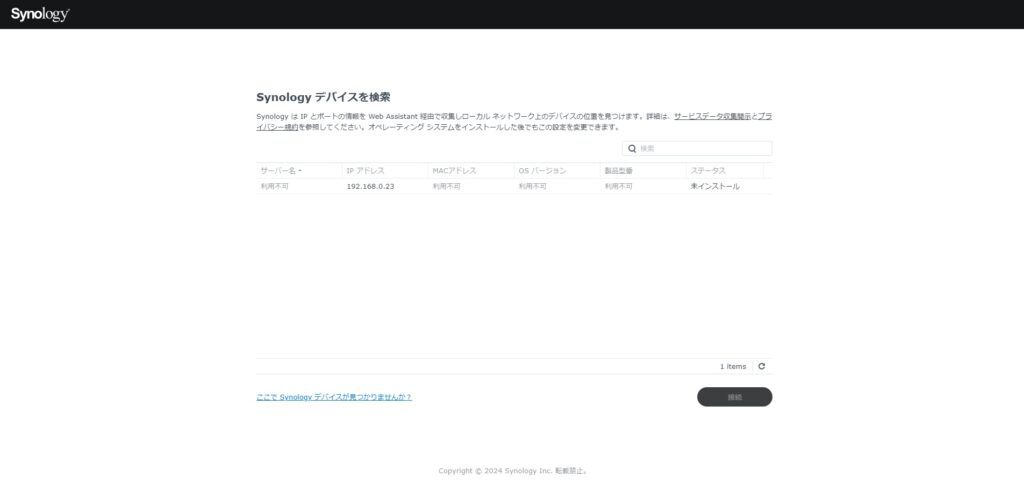
Task: Click the 接続 connect button
Action: pyautogui.click(x=734, y=396)
